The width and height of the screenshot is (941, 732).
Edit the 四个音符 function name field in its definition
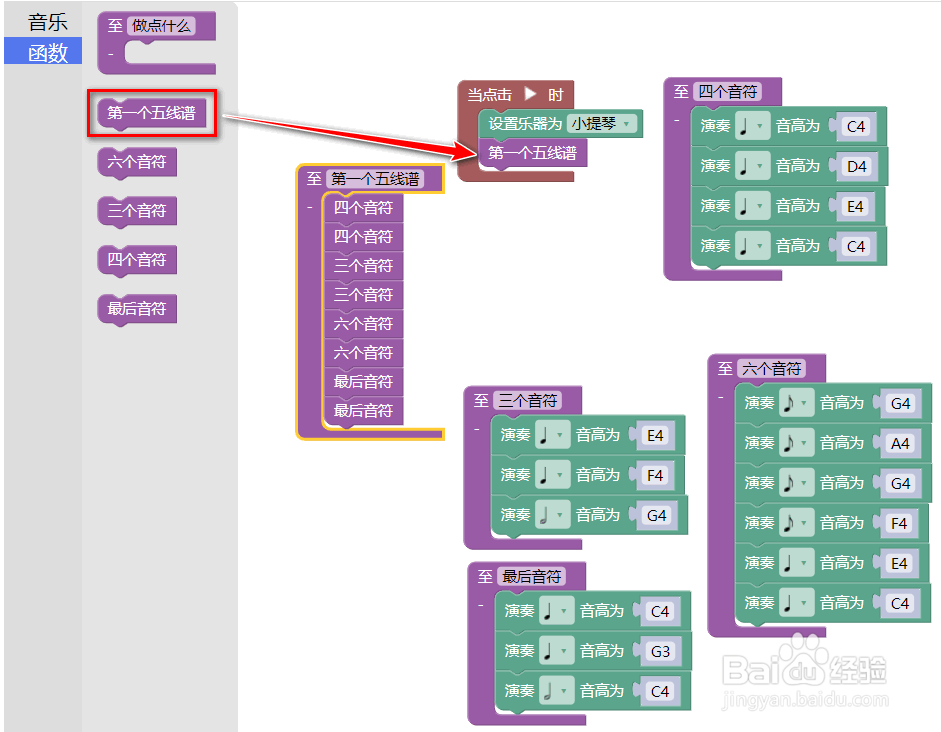727,92
